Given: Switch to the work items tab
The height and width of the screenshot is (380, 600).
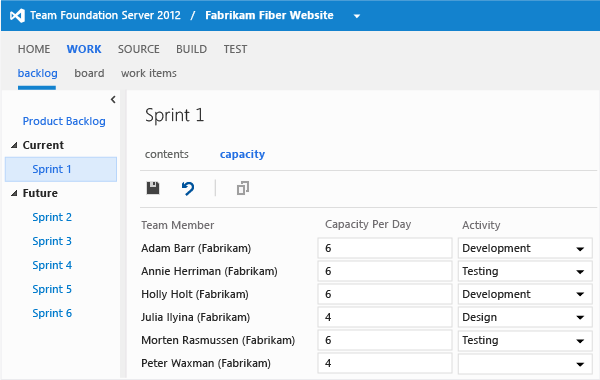Looking at the screenshot, I should point(149,73).
